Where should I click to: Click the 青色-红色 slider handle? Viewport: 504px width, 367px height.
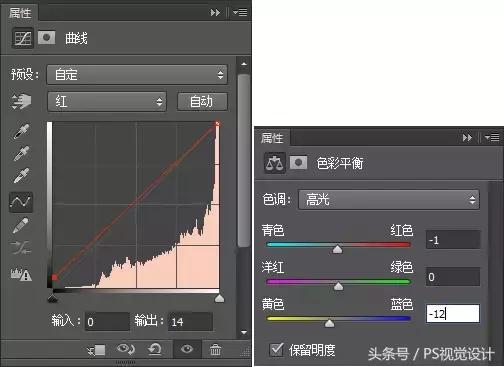click(x=337, y=249)
